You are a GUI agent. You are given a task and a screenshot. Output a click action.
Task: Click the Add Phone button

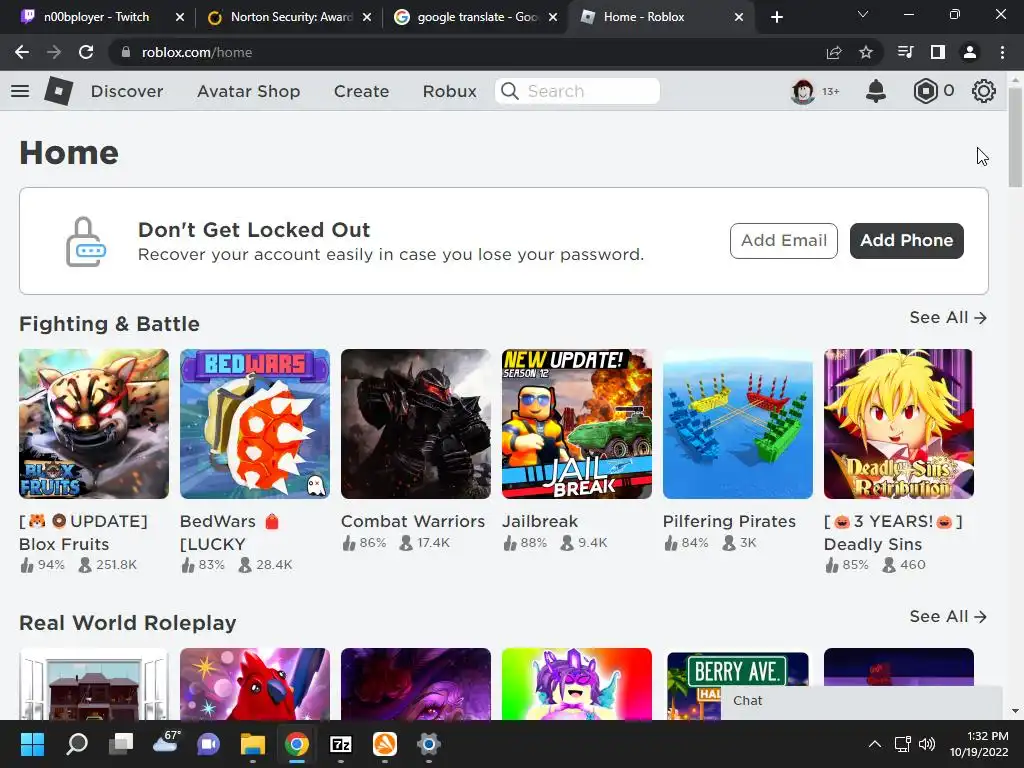pos(906,240)
